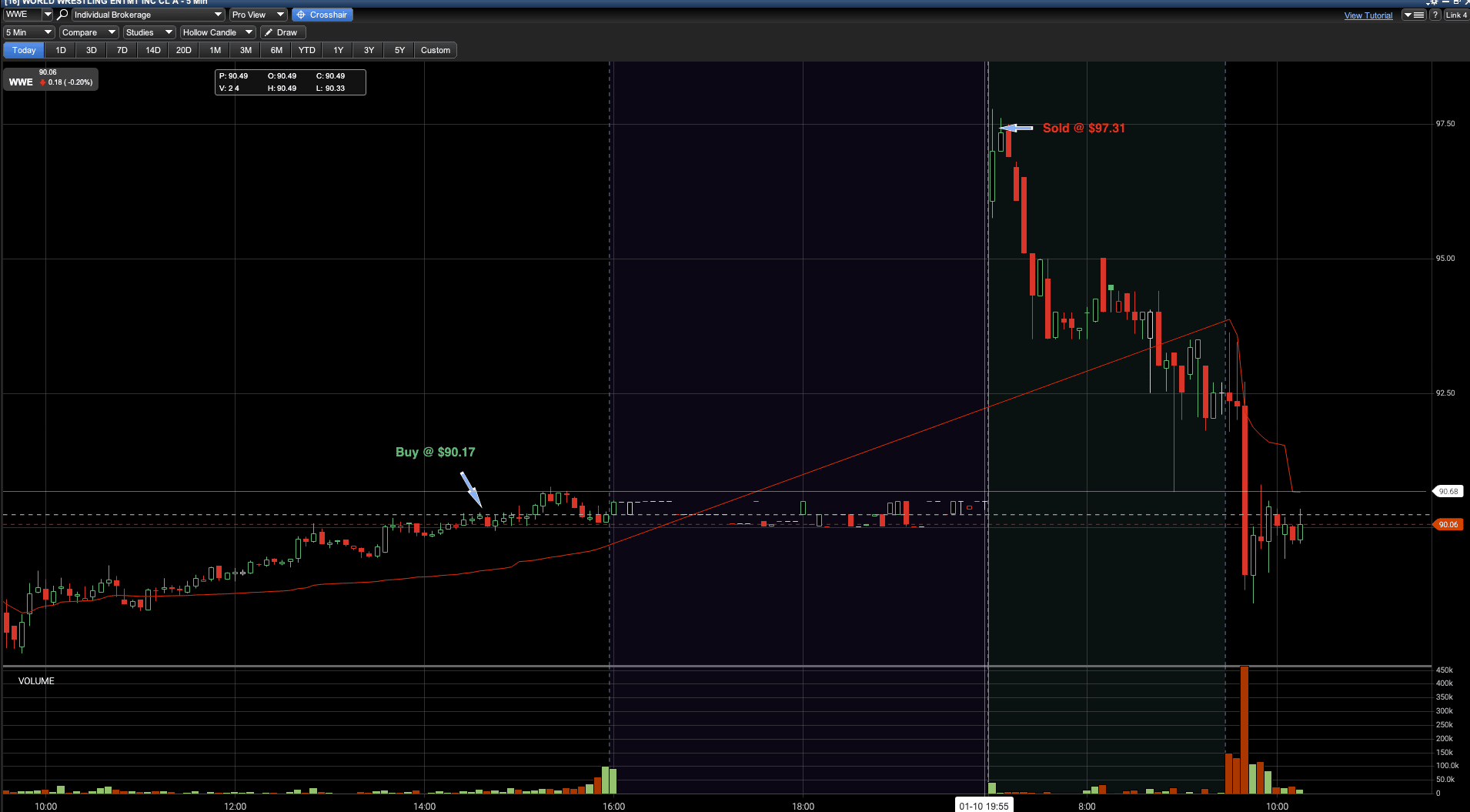Viewport: 1470px width, 812px height.
Task: Search for a symbol with the magnifier icon
Action: (x=62, y=15)
